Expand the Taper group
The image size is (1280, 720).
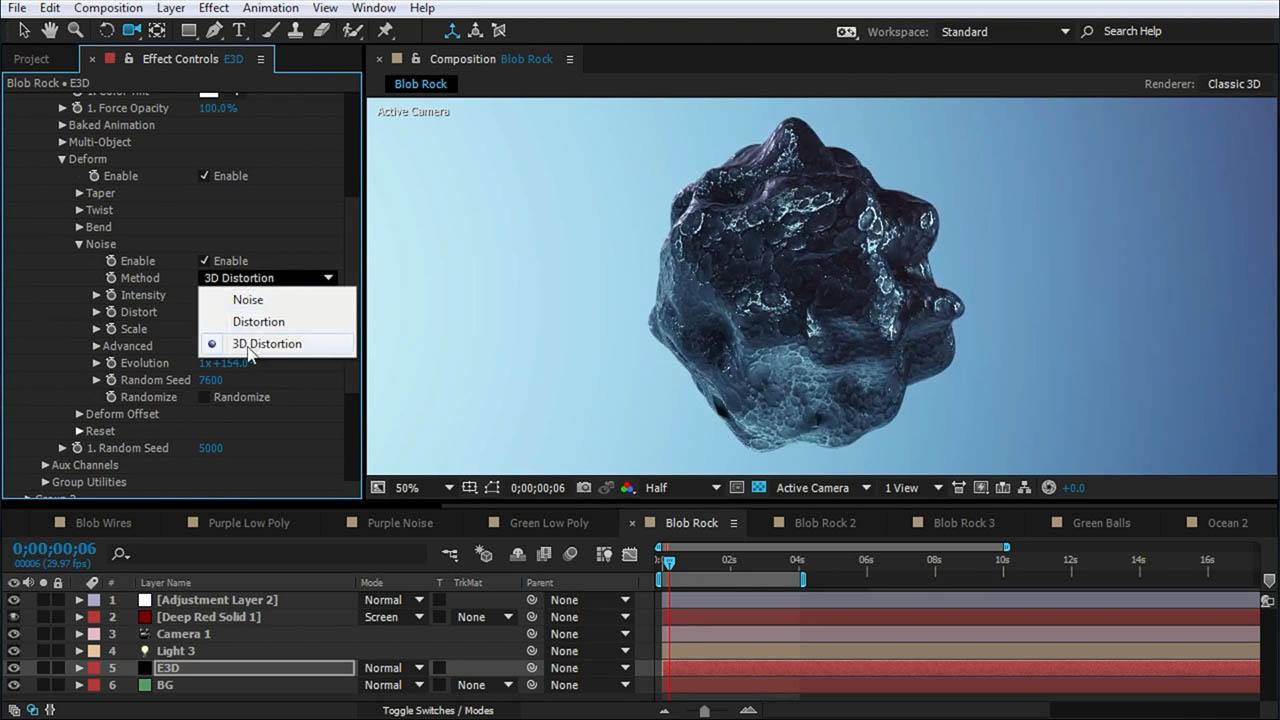pos(80,193)
